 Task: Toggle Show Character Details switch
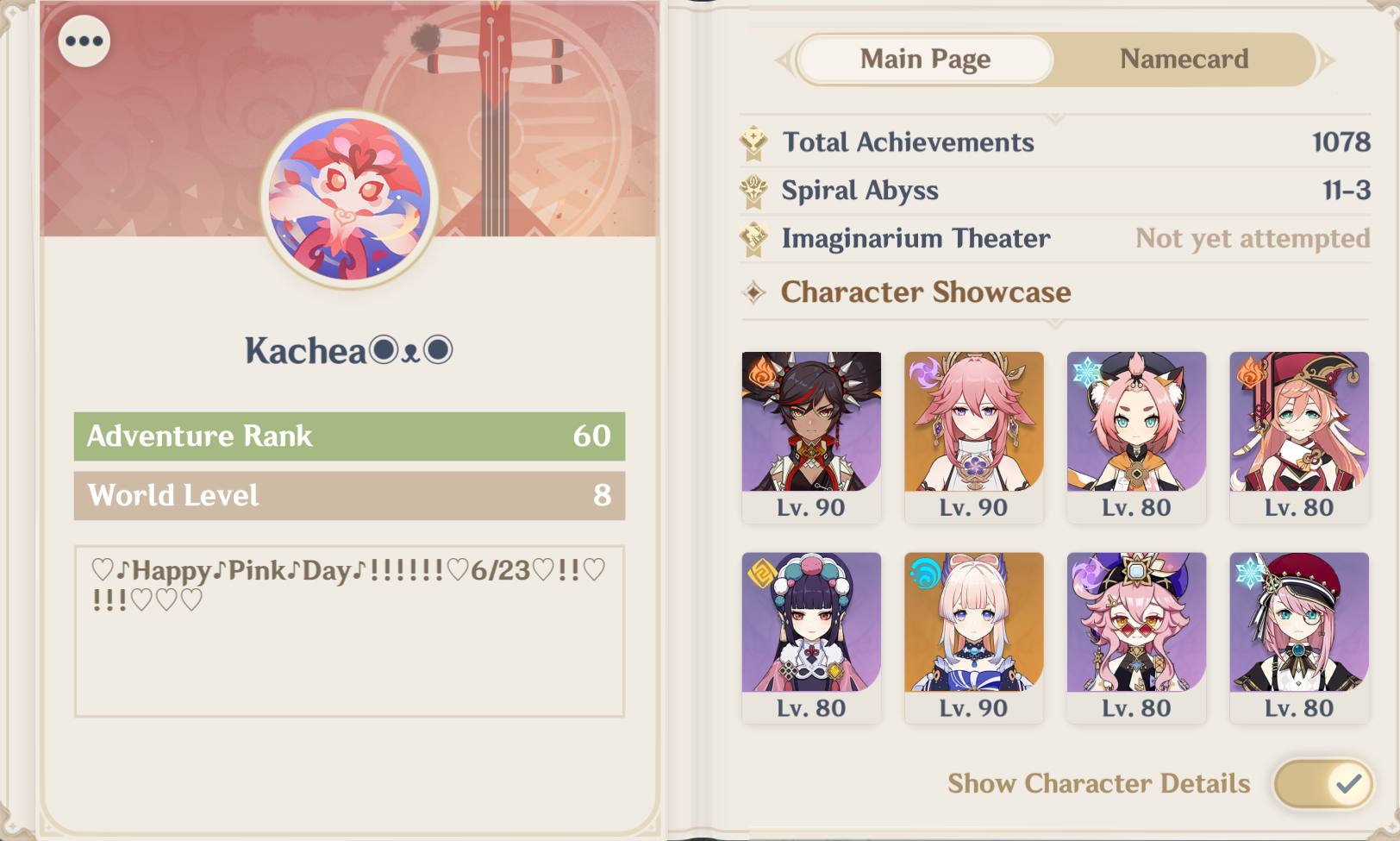1323,783
